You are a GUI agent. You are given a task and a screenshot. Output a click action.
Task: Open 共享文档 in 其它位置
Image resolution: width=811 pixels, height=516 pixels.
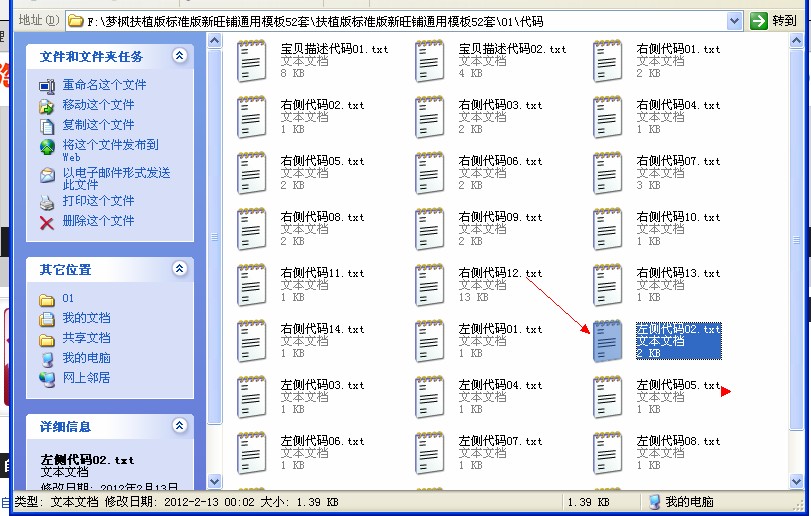pyautogui.click(x=86, y=338)
